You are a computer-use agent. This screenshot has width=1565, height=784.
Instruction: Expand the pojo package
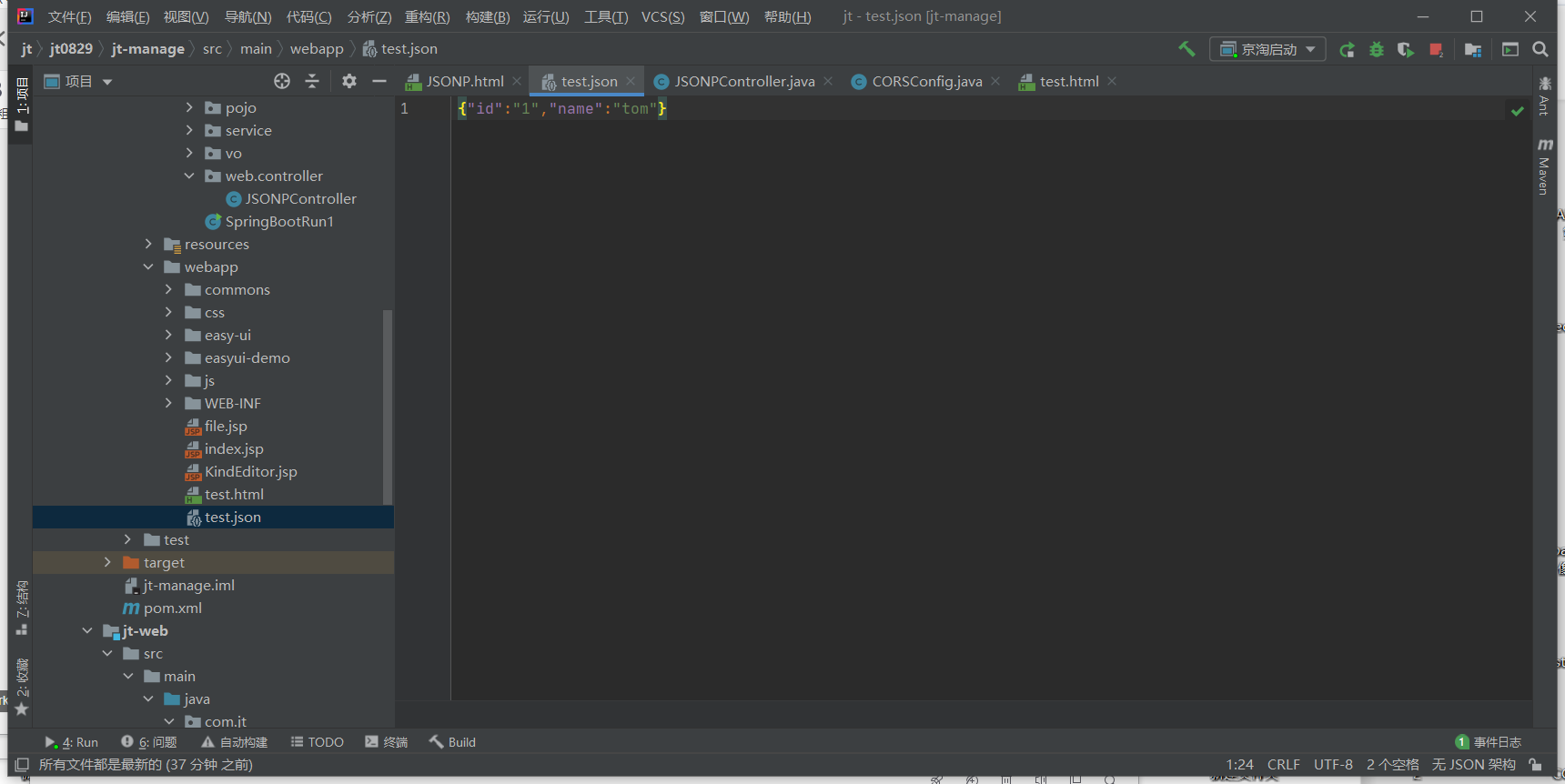tap(189, 107)
